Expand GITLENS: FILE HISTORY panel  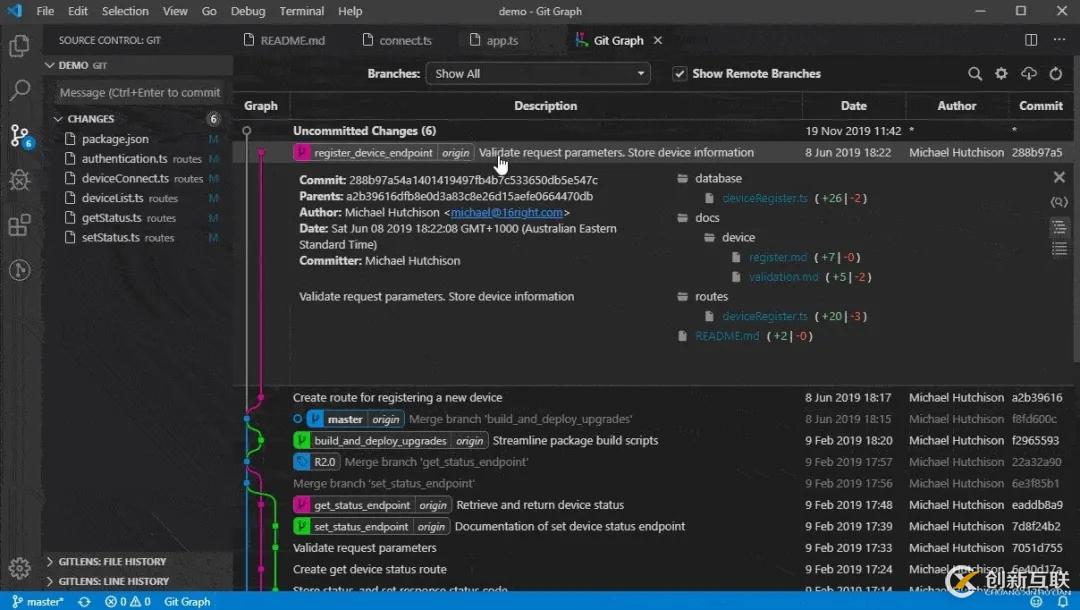tap(112, 562)
